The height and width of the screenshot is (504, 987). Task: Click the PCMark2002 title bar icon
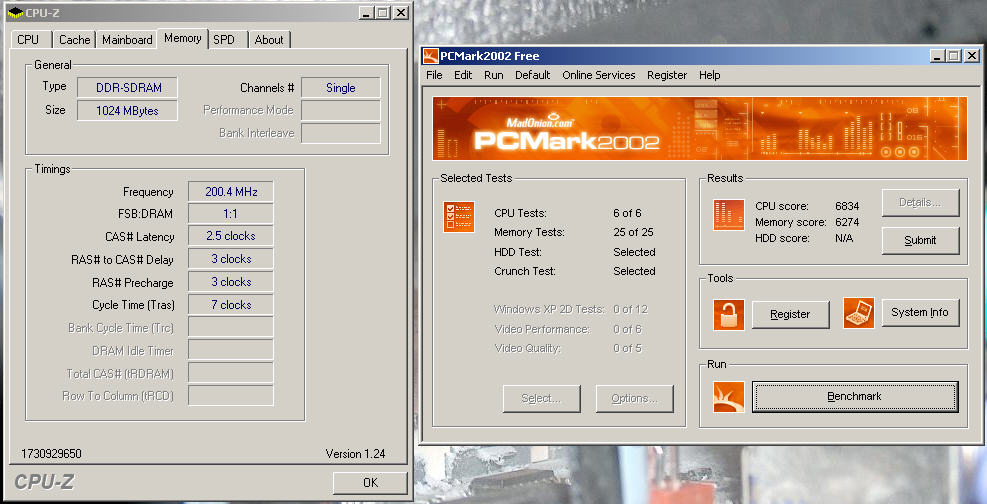[431, 56]
